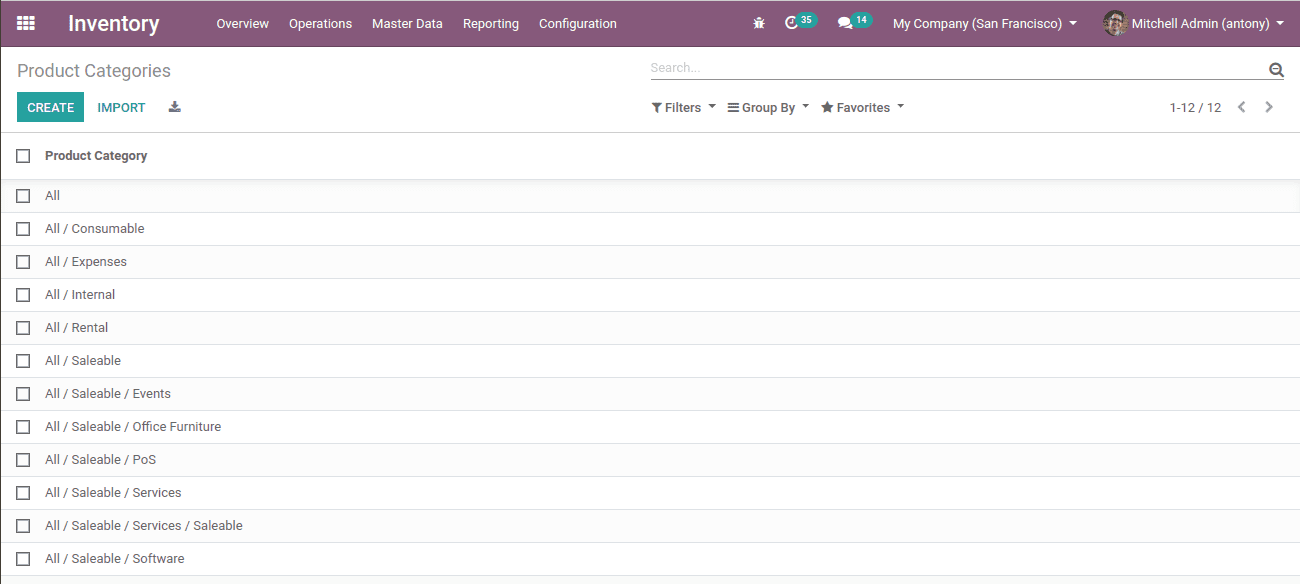Tick All / Saleable / Software checkbox

point(23,559)
